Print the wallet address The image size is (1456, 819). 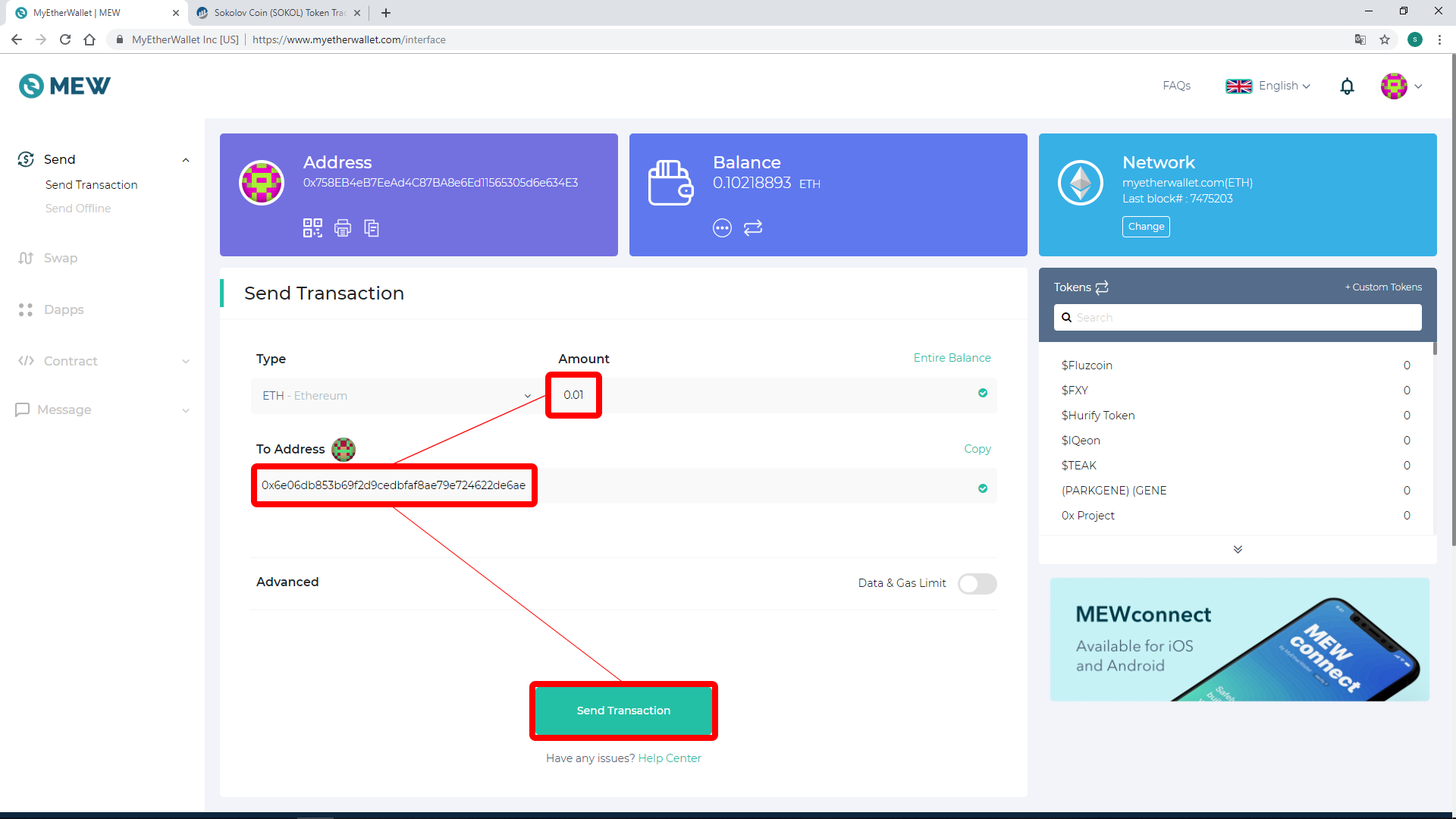(x=343, y=227)
